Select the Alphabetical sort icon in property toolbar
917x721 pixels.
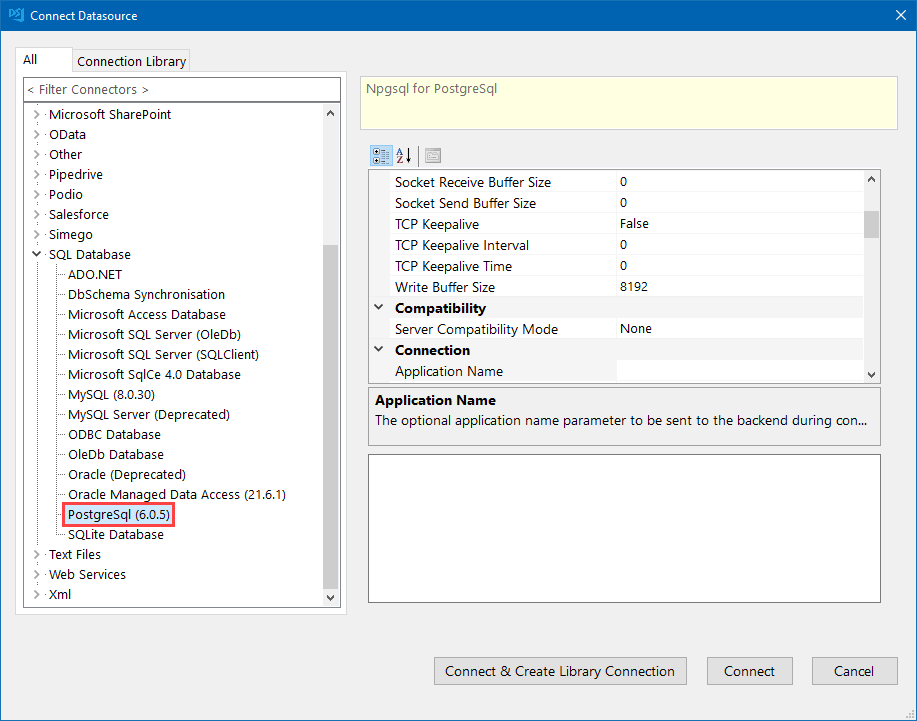pos(404,156)
